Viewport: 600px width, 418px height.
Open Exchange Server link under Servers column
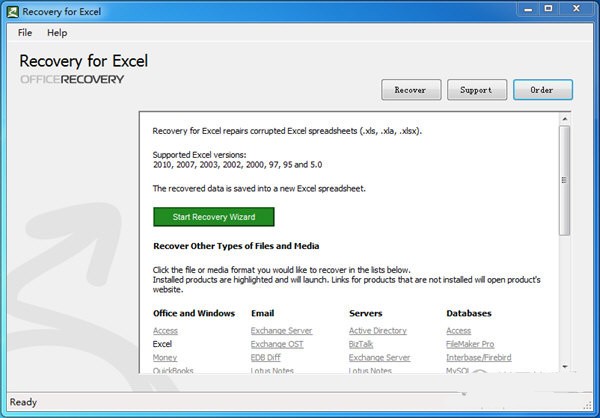[379, 357]
